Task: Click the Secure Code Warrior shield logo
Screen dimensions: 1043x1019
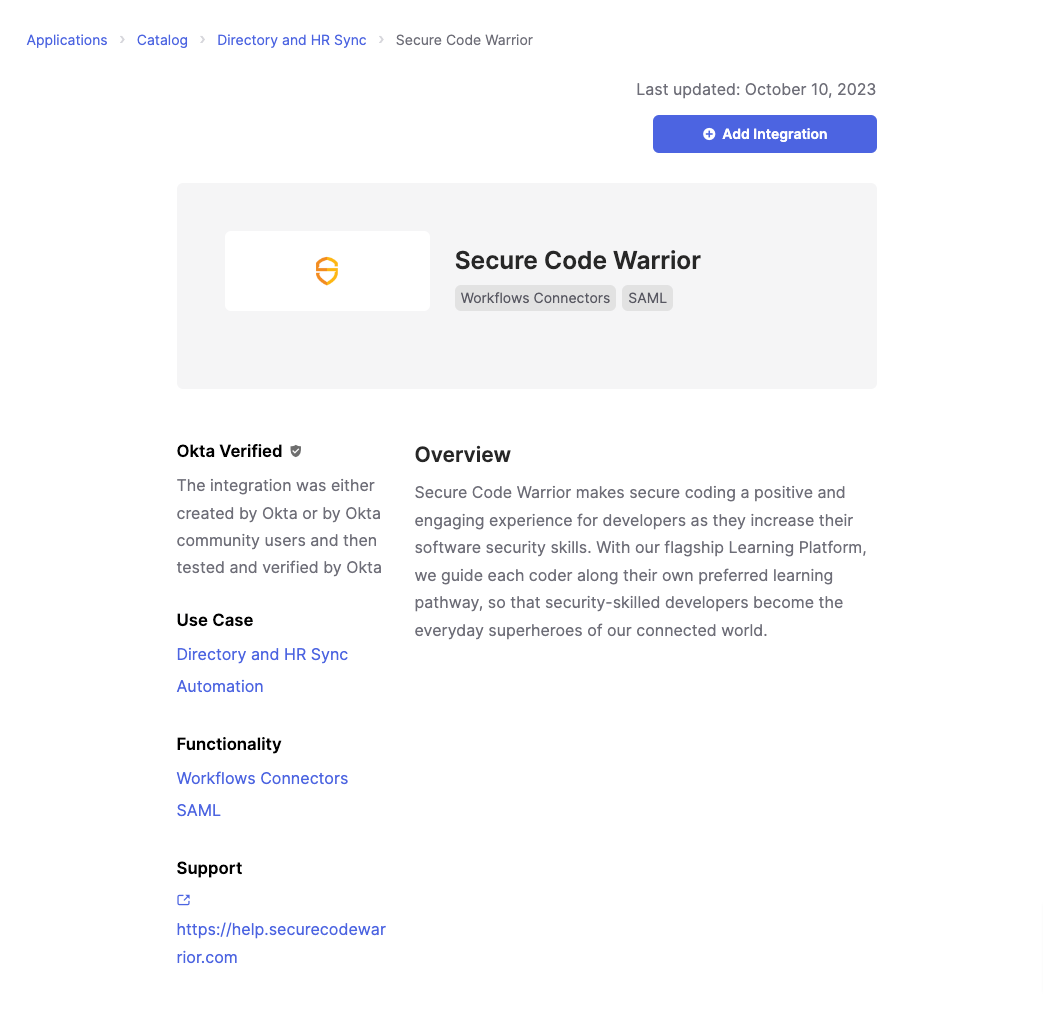Action: (x=327, y=271)
